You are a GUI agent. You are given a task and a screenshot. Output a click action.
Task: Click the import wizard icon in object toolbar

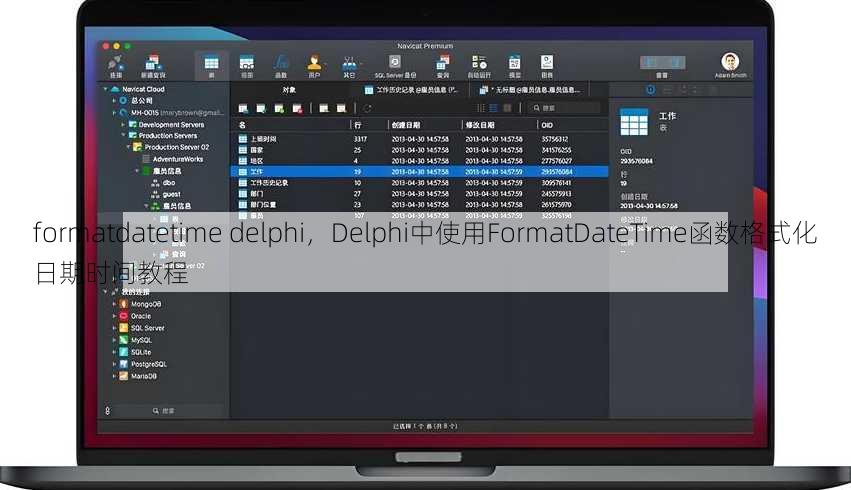tap(324, 109)
